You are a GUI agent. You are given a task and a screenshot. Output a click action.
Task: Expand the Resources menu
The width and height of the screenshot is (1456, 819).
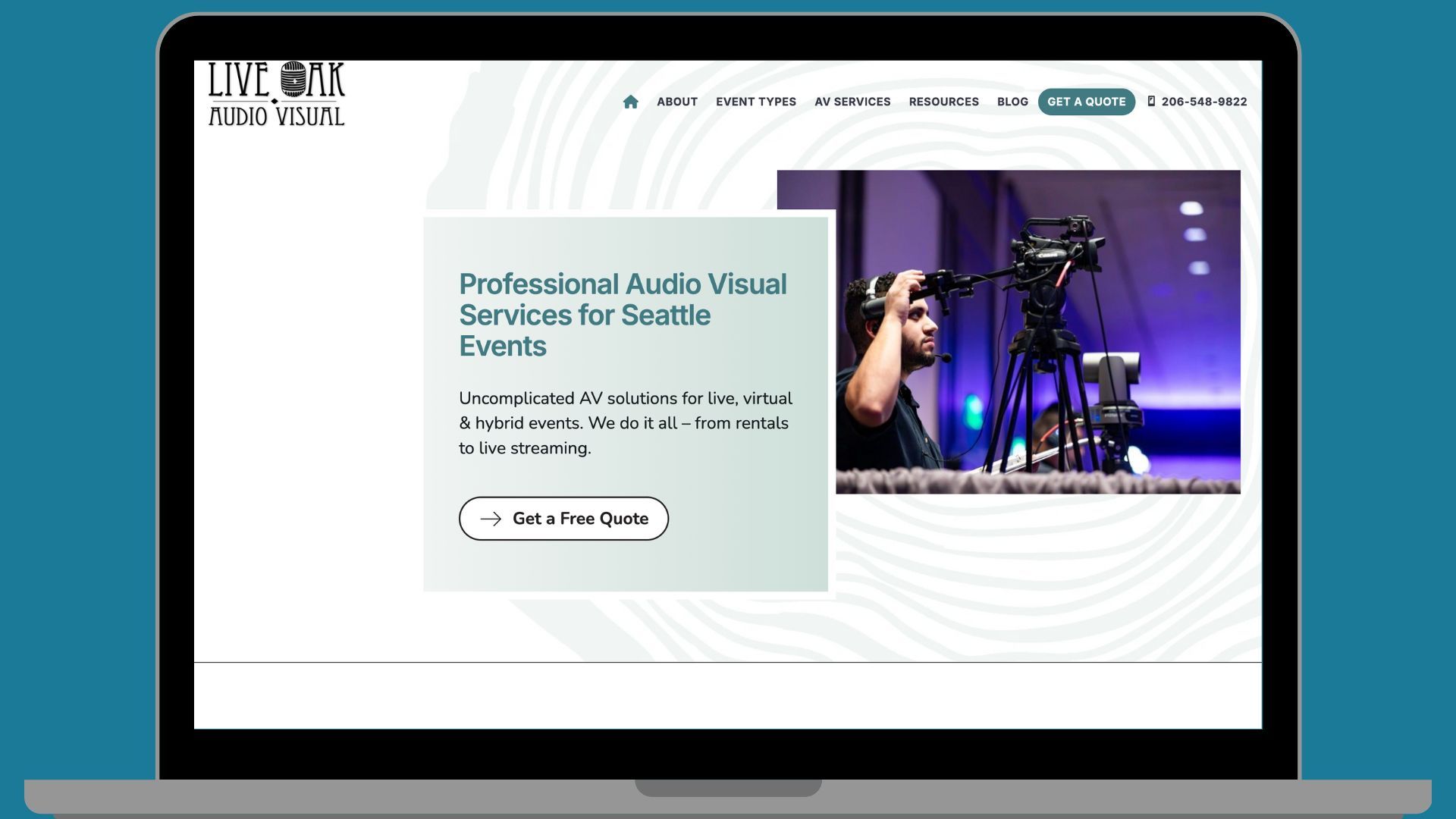(x=943, y=102)
